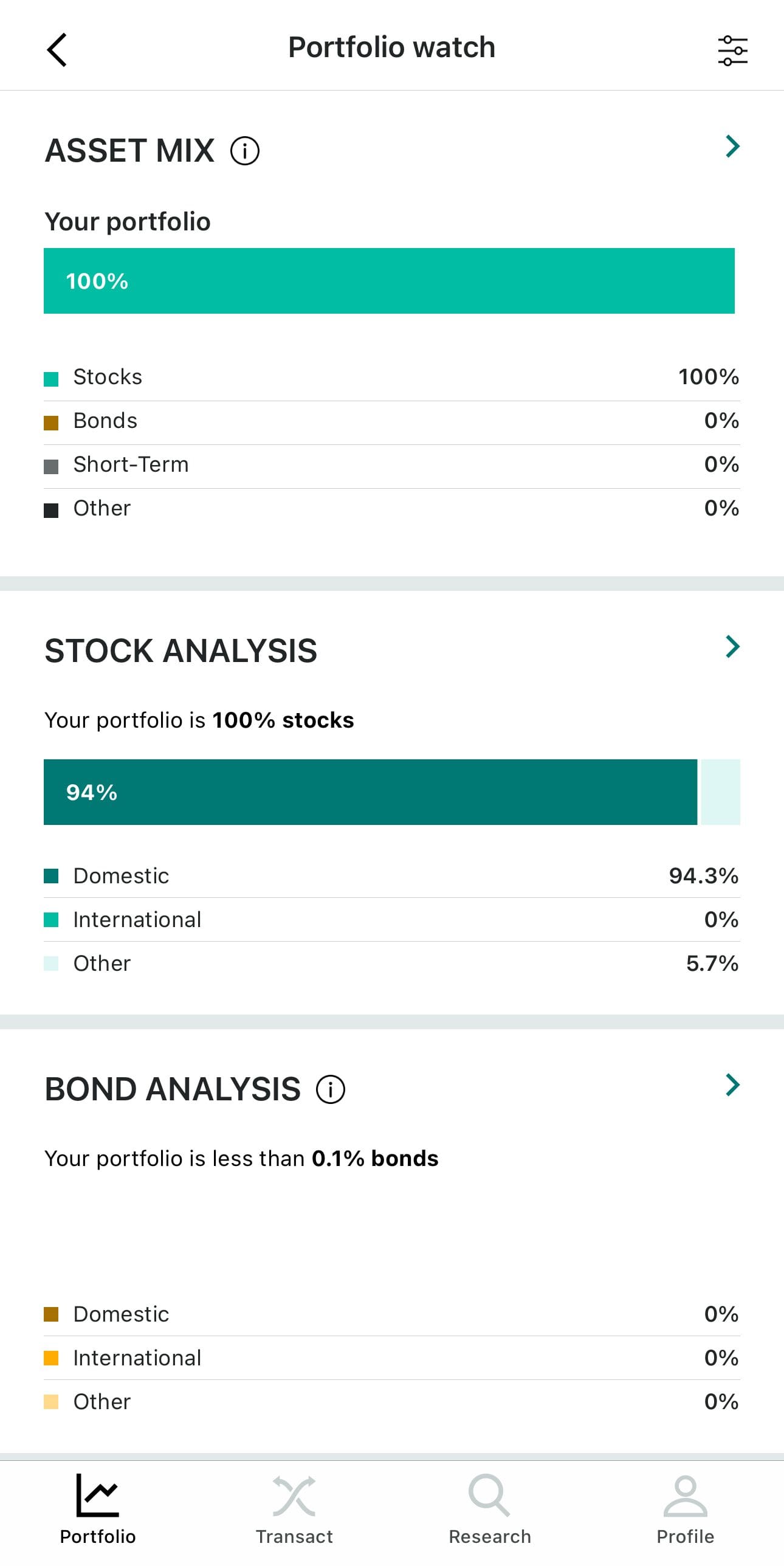Tap the Portfolio chart icon

click(x=97, y=1495)
